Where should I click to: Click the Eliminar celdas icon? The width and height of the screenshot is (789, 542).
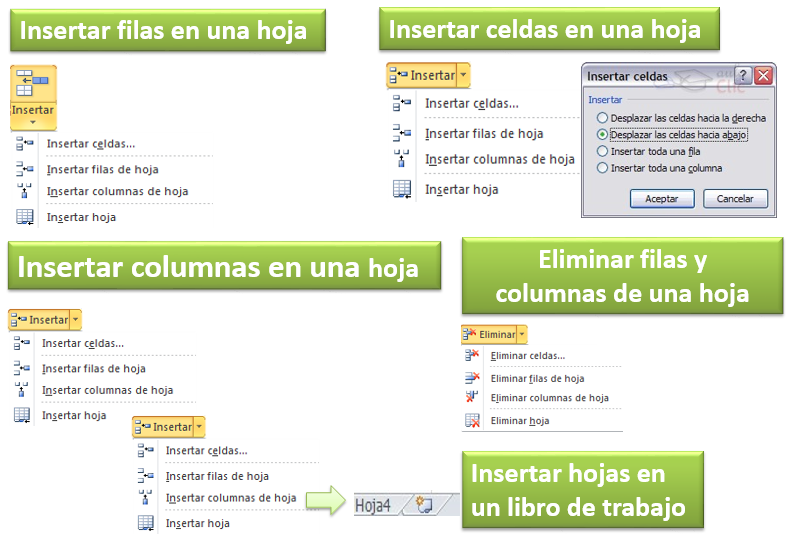pos(472,355)
